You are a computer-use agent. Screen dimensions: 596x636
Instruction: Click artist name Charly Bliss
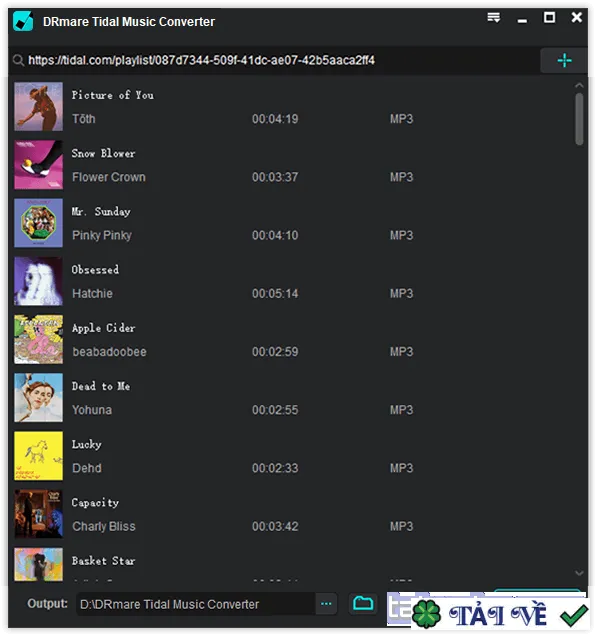coord(104,526)
